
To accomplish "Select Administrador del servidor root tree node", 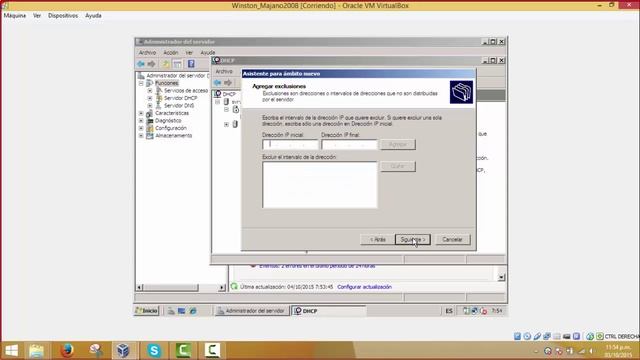I will 177,76.
